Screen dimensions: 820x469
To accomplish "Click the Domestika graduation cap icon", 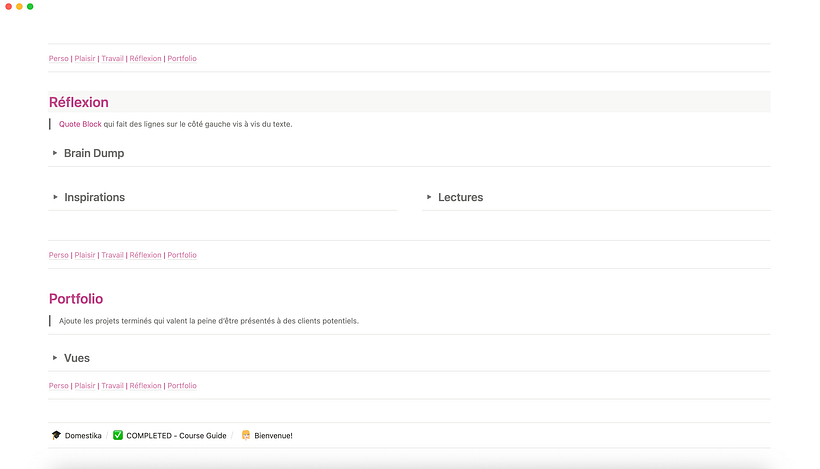I will pyautogui.click(x=56, y=436).
